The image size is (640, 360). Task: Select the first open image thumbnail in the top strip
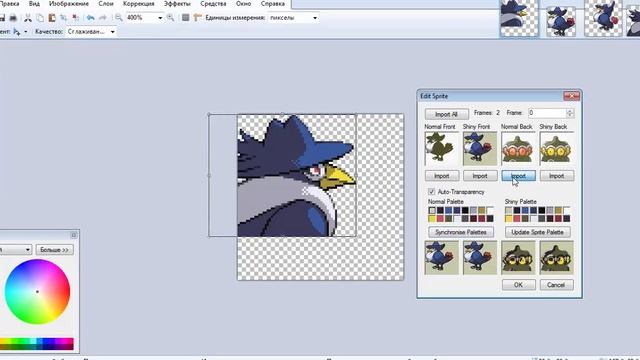(x=519, y=18)
